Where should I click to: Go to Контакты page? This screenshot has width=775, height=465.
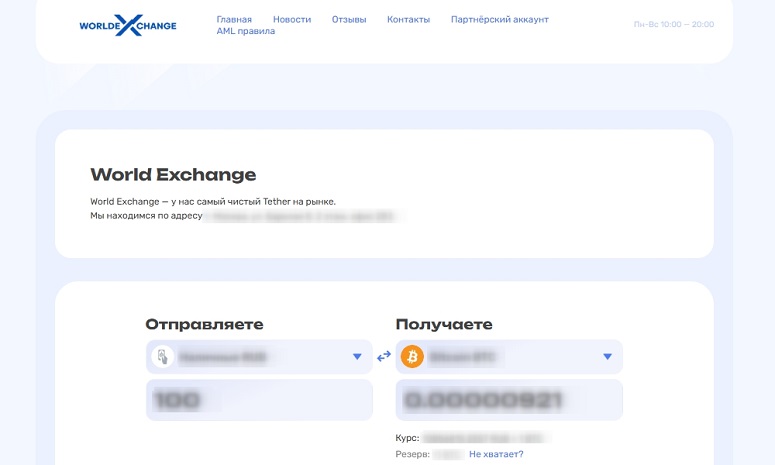[x=408, y=19]
